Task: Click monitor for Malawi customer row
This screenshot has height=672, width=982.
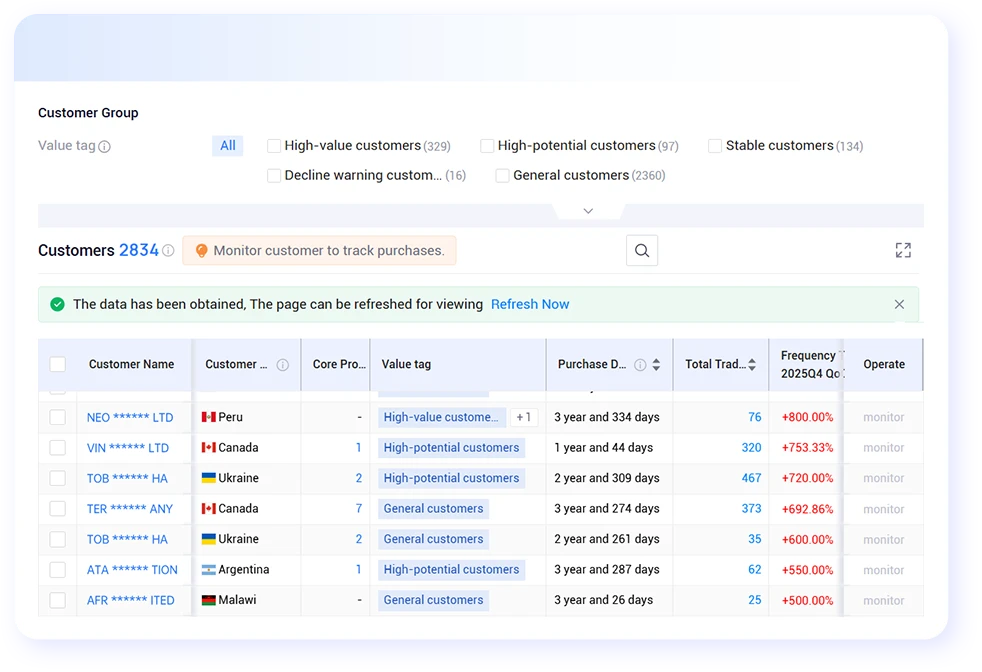Action: (884, 601)
